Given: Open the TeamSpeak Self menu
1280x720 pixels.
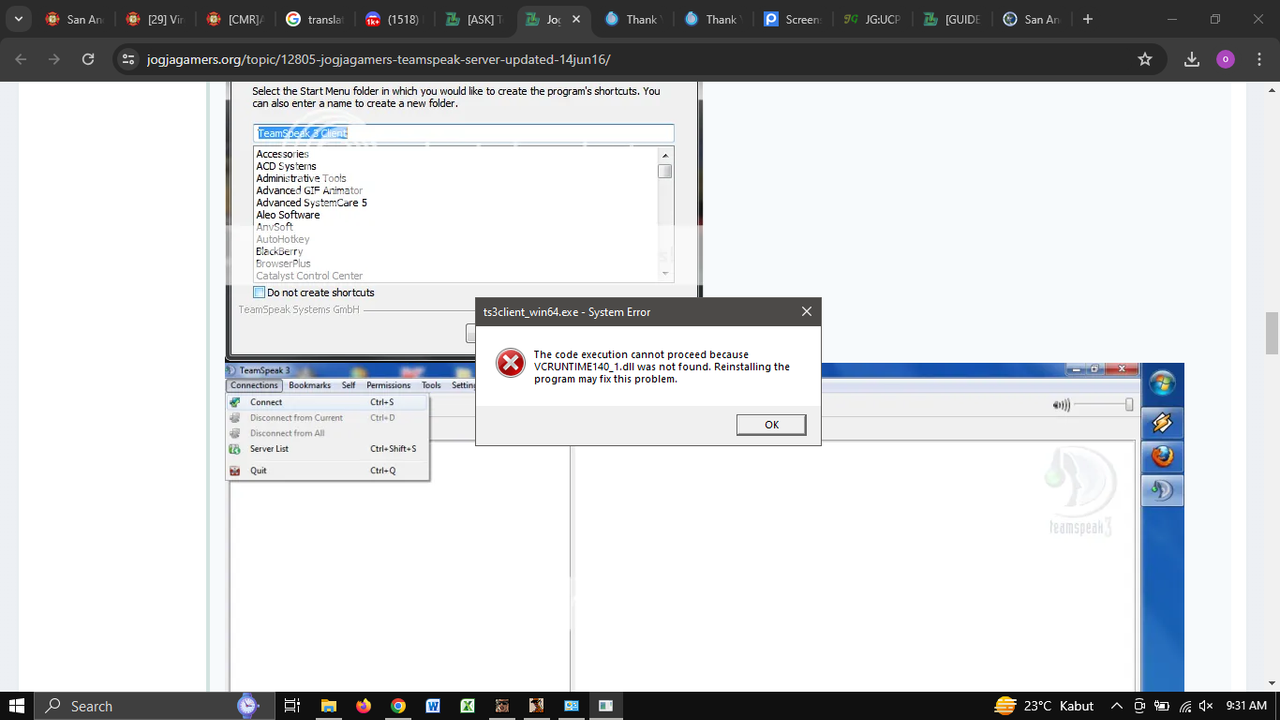Looking at the screenshot, I should (x=348, y=385).
